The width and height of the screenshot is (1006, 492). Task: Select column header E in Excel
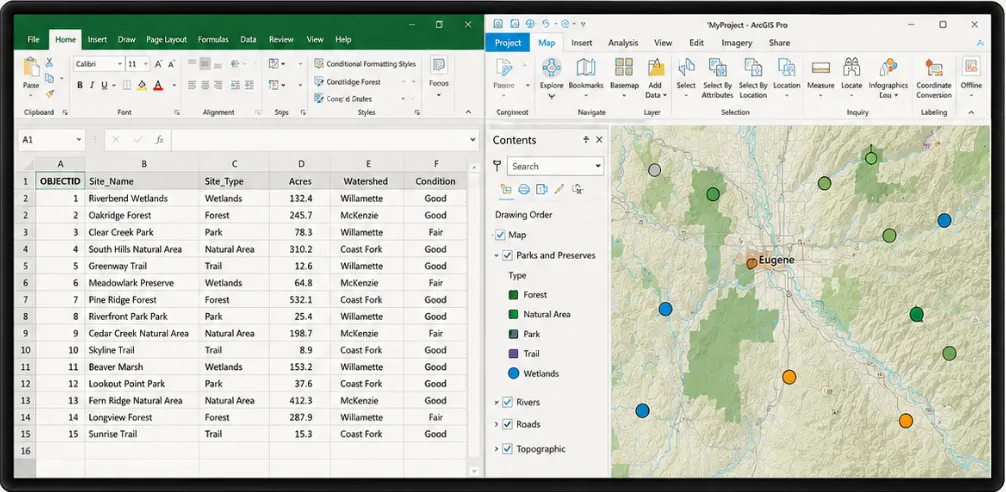pyautogui.click(x=368, y=164)
